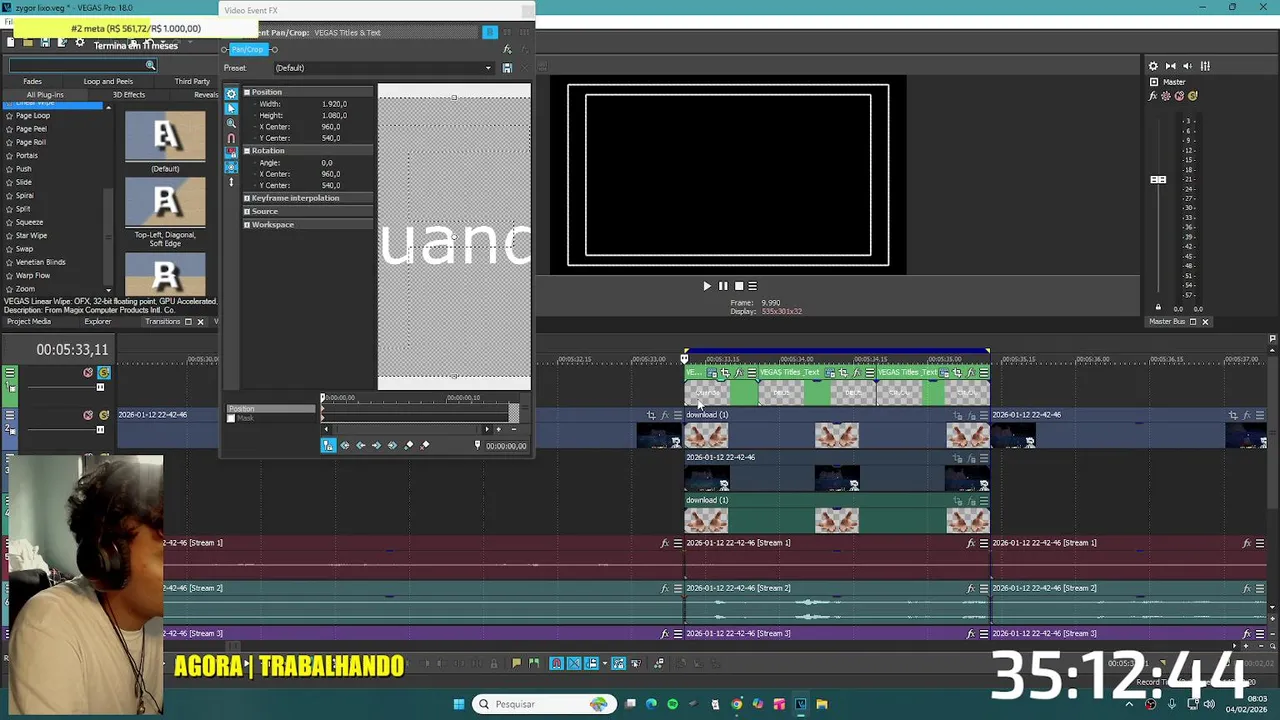
Task: Open the Loop and Peels tab
Action: (108, 81)
